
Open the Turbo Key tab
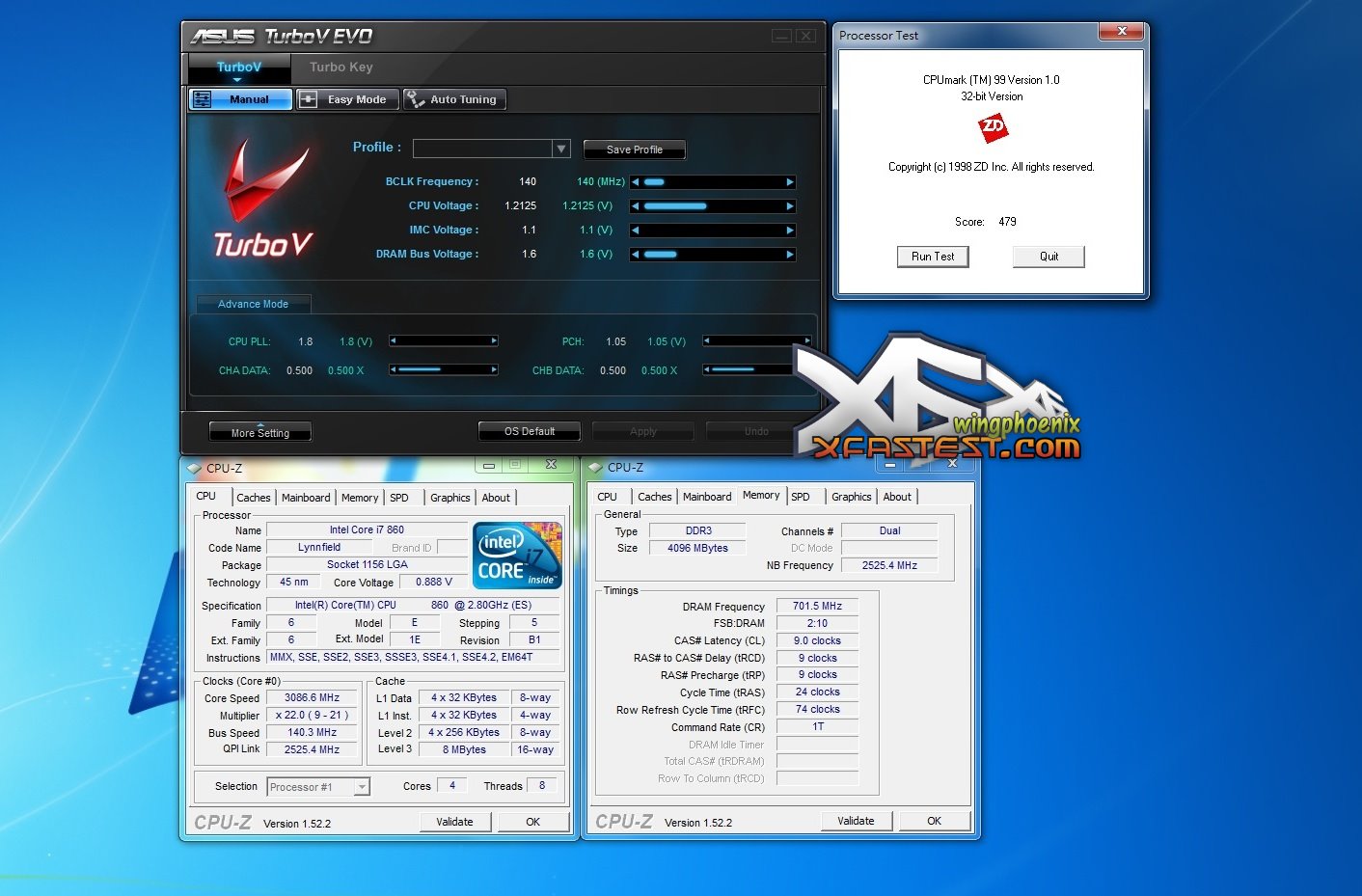point(340,67)
